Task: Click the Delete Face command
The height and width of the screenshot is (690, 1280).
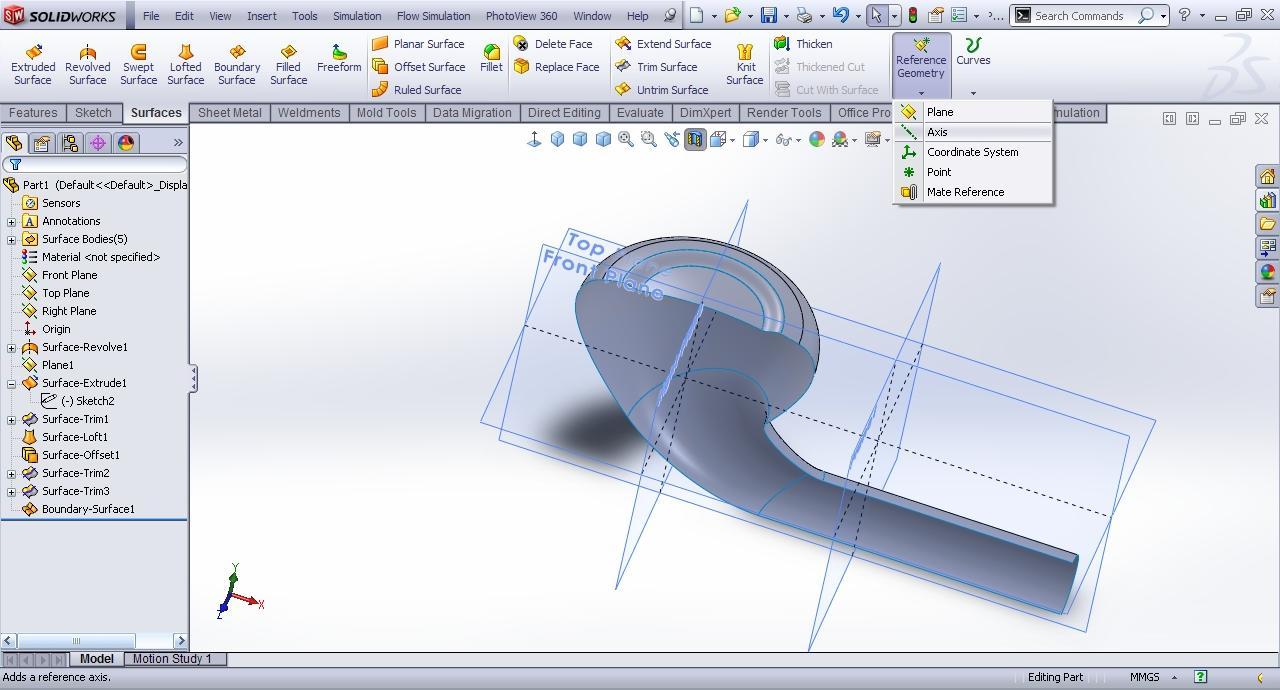Action: point(553,44)
